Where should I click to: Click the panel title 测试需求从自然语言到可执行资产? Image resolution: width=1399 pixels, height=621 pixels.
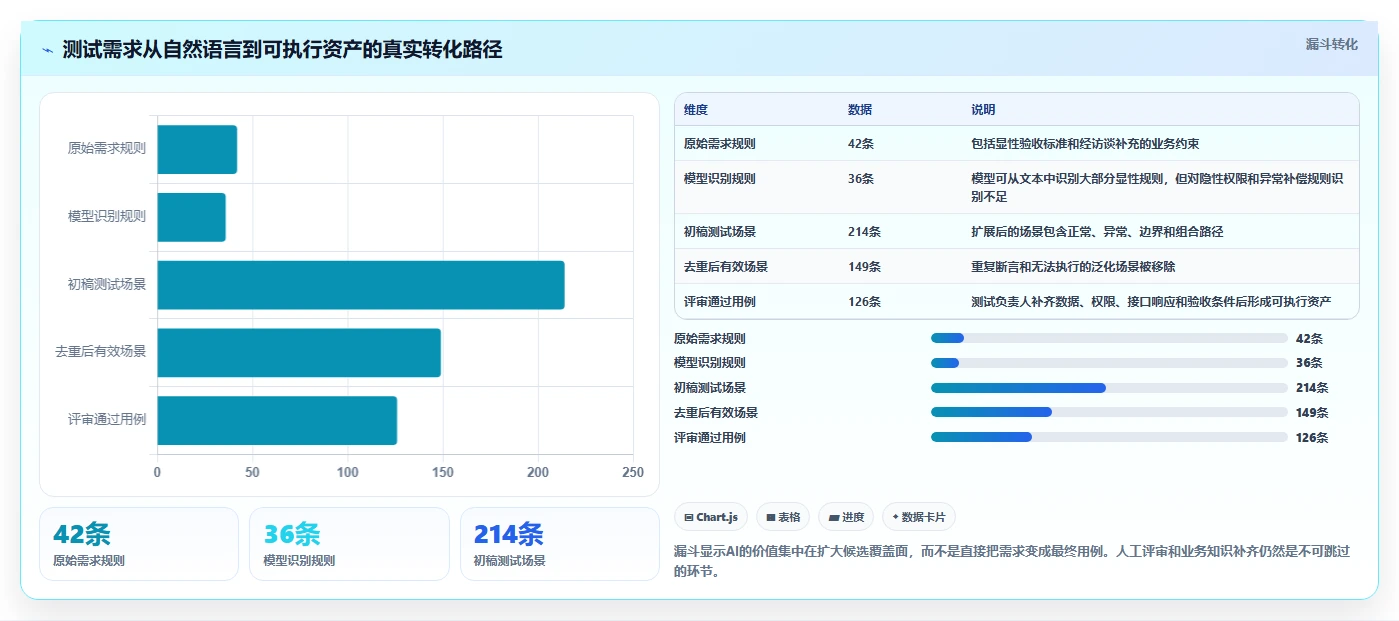pos(282,50)
